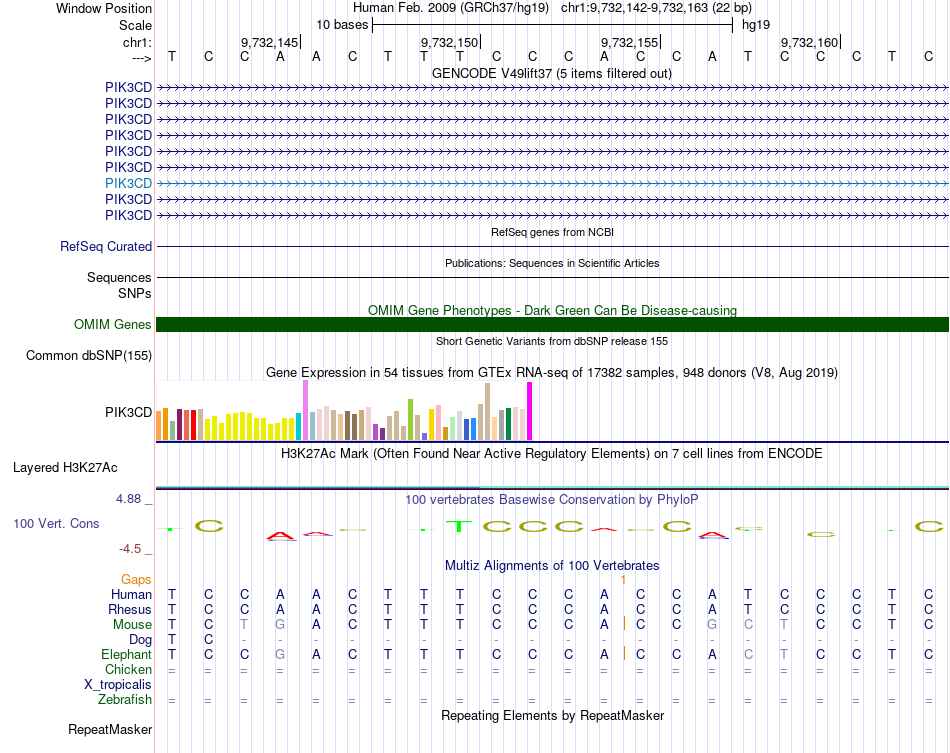Viewport: 950px width, 753px height.
Task: Click the light blue PIK3CD transcript label
Action: pos(128,183)
